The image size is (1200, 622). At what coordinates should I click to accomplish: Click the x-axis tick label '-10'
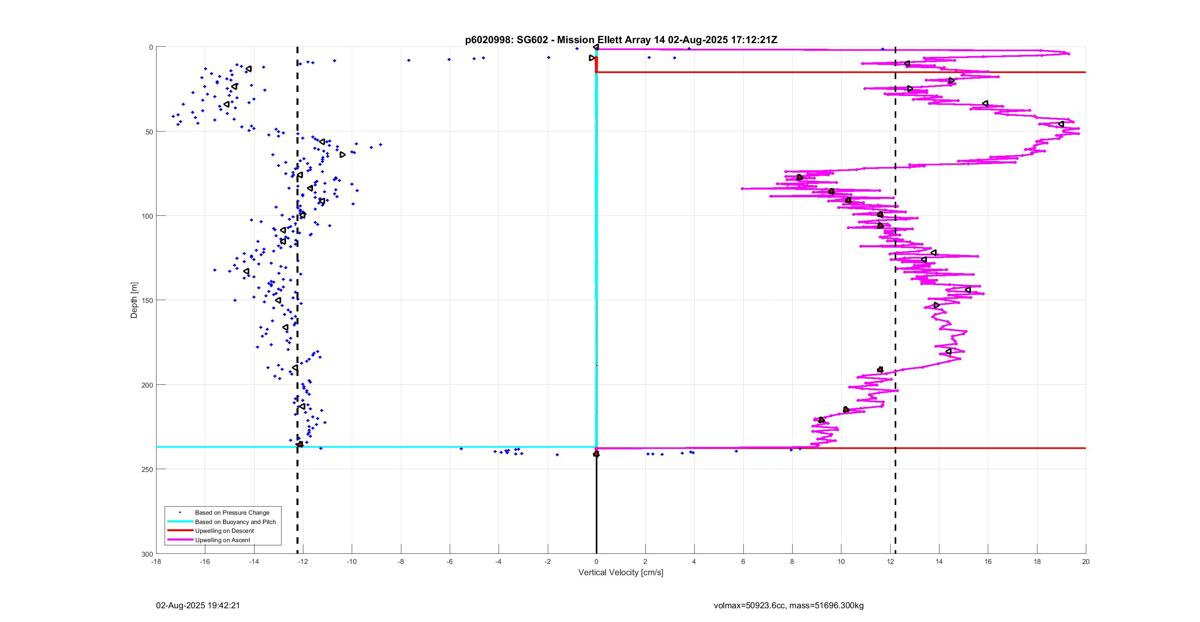(352, 562)
